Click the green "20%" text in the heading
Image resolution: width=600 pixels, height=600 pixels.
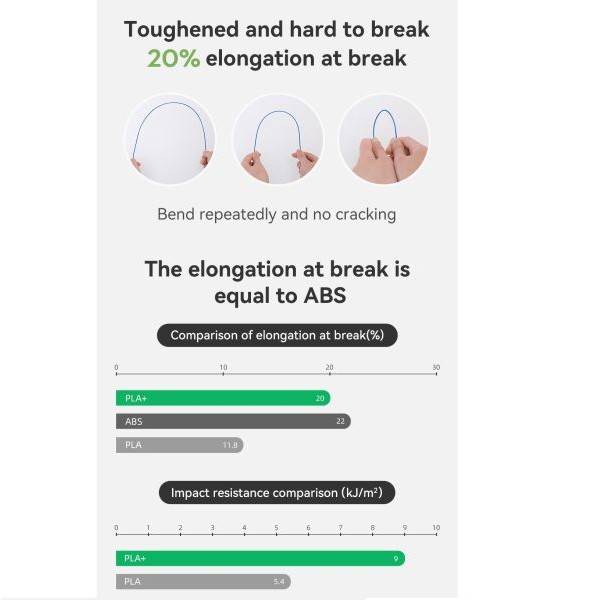coord(174,59)
